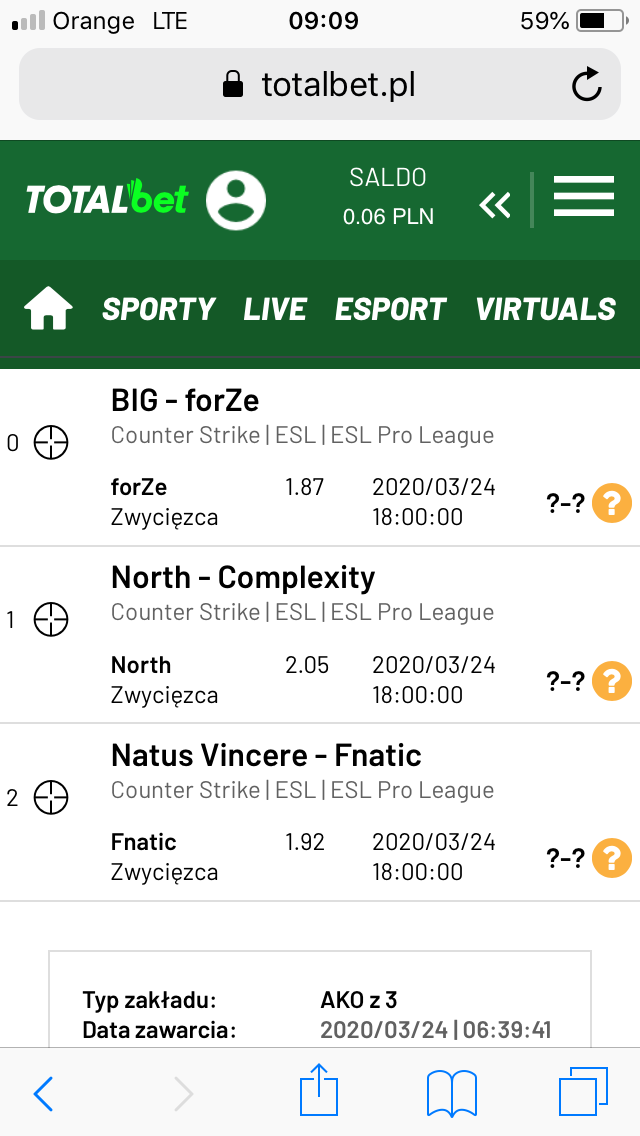Image resolution: width=640 pixels, height=1136 pixels.
Task: Tap the crosshair icon for North - Complexity
Action: (x=51, y=620)
